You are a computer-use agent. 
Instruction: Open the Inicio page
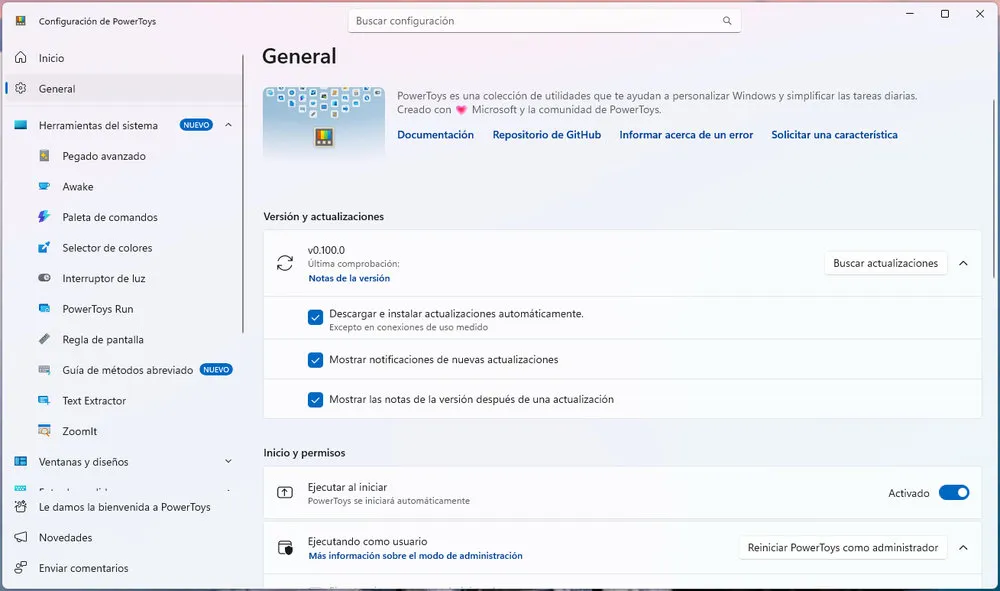coord(124,58)
